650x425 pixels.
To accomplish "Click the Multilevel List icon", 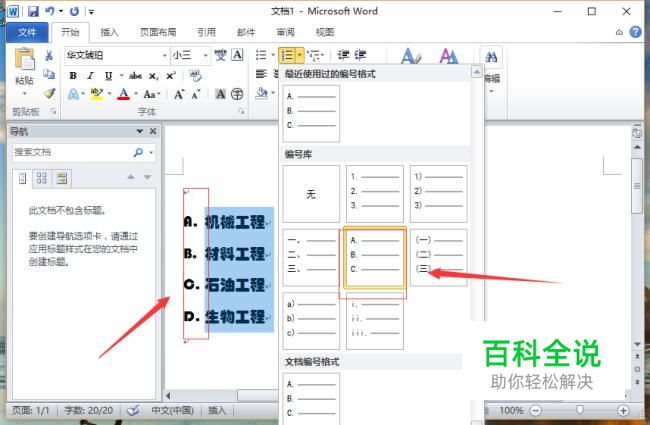I will coord(314,55).
